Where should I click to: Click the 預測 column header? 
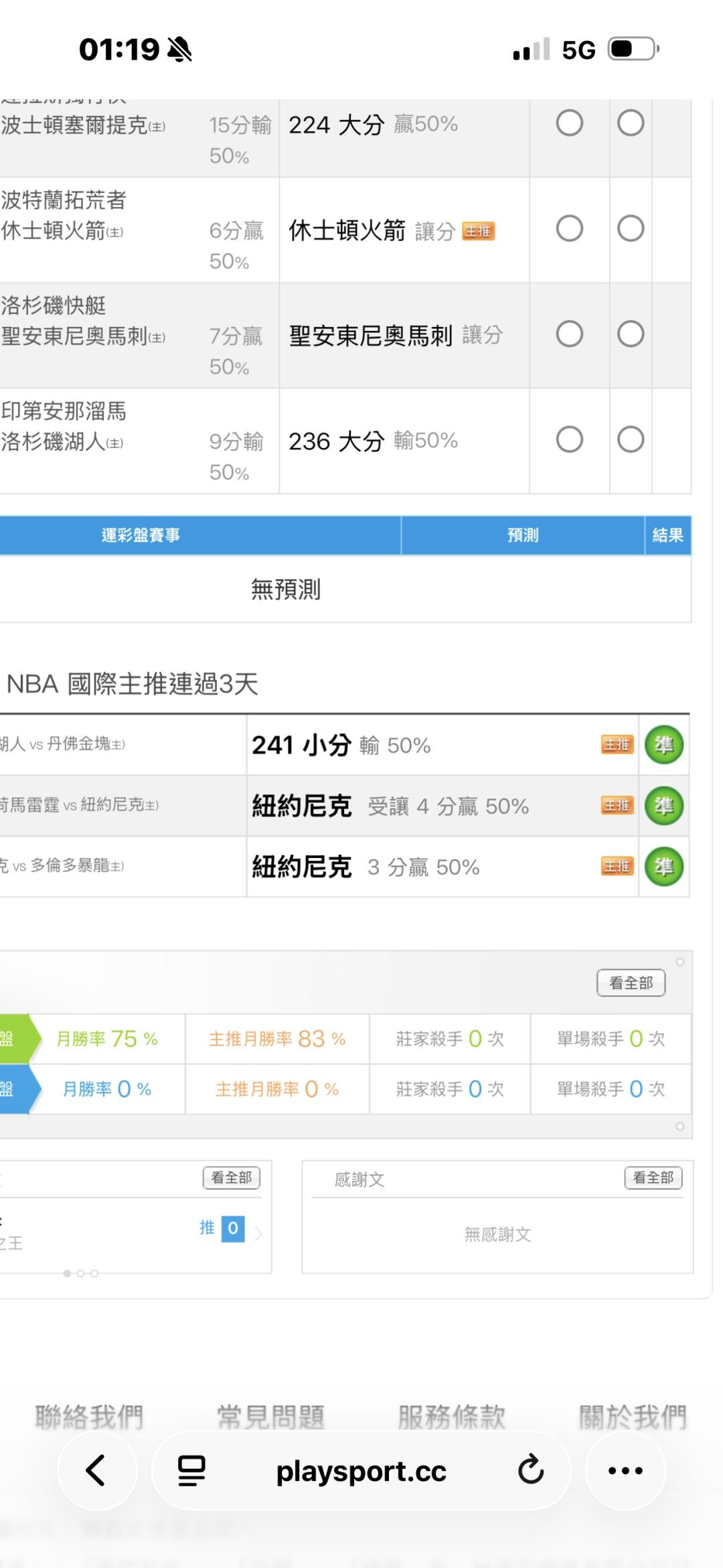522,535
